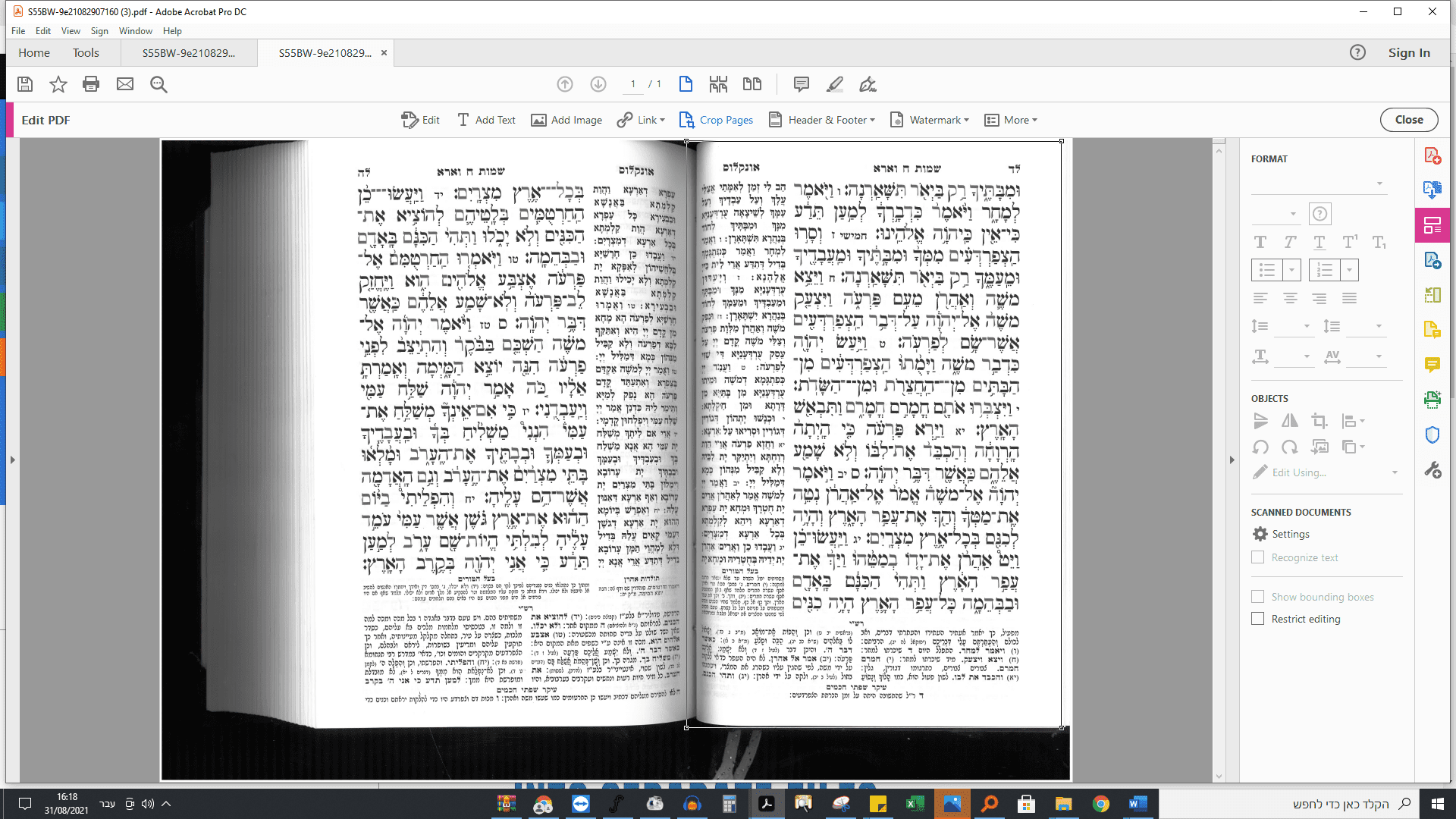The image size is (1456, 819).
Task: Click the Save file icon
Action: [25, 84]
